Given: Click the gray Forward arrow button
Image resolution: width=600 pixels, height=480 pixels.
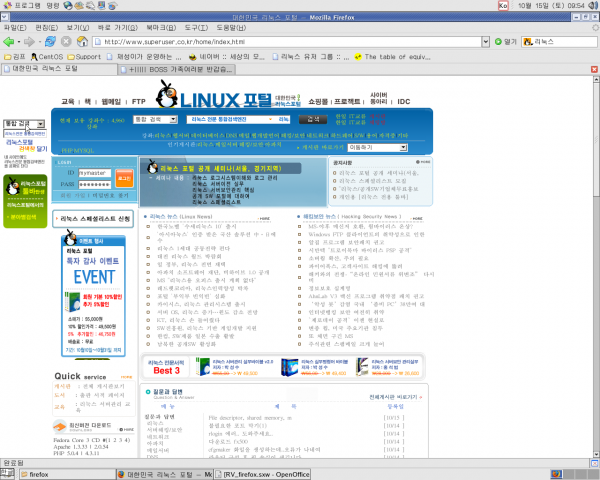Looking at the screenshot, I should point(29,41).
